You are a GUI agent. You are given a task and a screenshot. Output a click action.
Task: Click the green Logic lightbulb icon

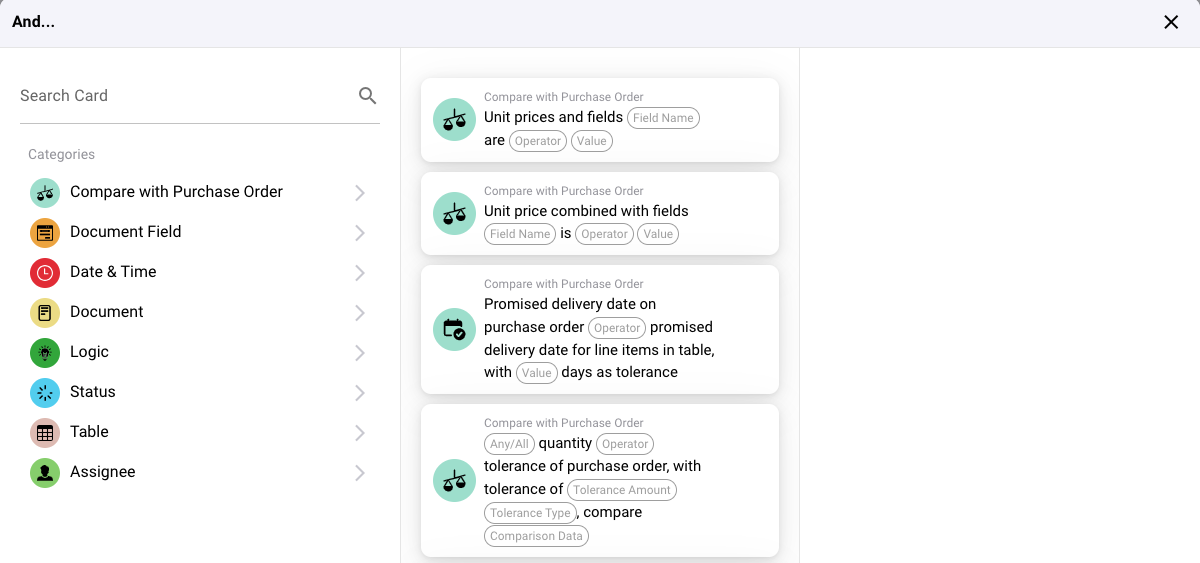click(45, 353)
